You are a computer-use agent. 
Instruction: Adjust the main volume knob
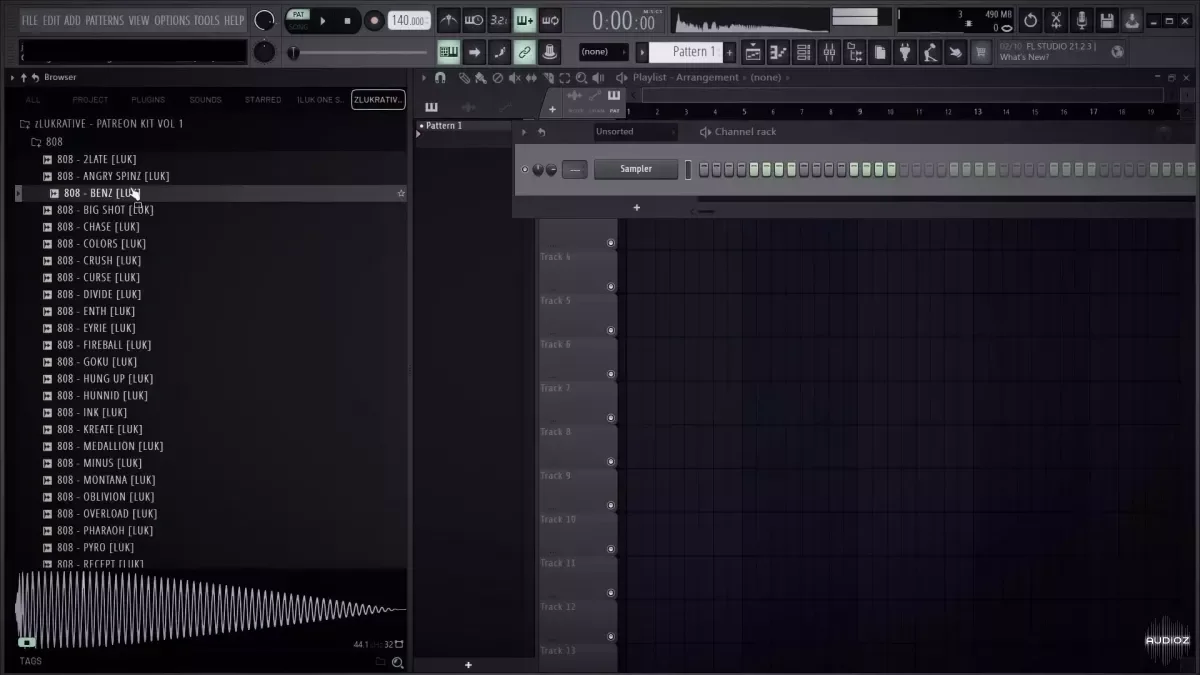coord(264,20)
